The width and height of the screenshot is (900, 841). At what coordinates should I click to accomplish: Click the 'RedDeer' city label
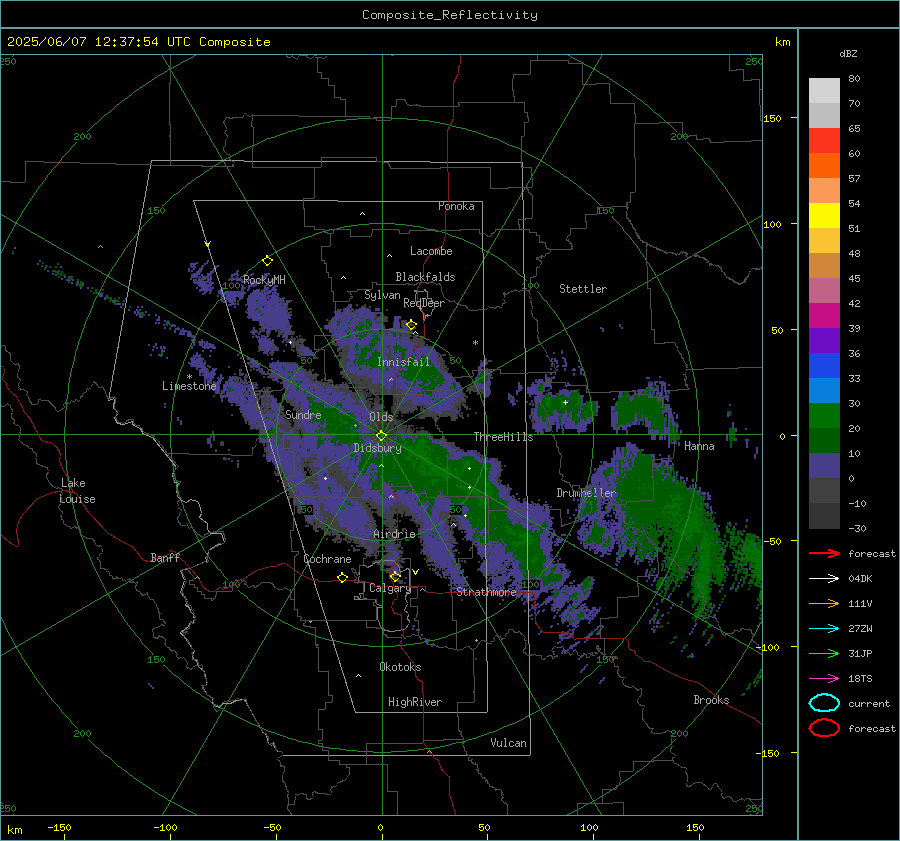[x=424, y=303]
